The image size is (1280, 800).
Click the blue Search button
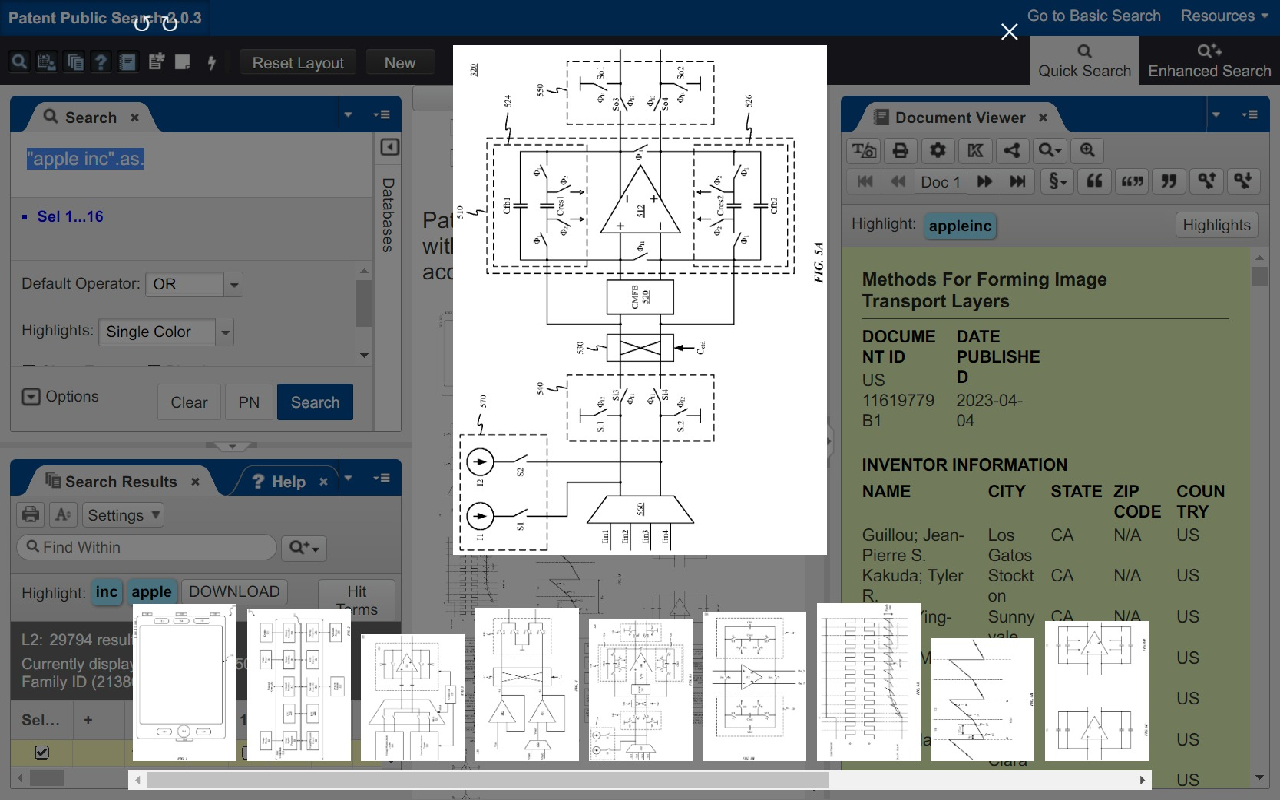tap(315, 402)
